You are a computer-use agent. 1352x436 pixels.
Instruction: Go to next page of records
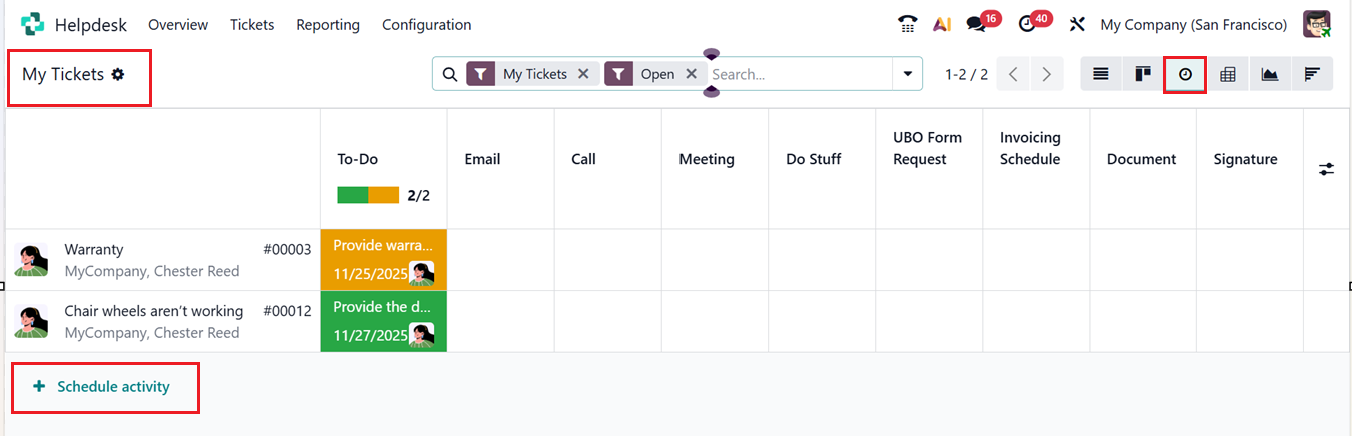1046,74
